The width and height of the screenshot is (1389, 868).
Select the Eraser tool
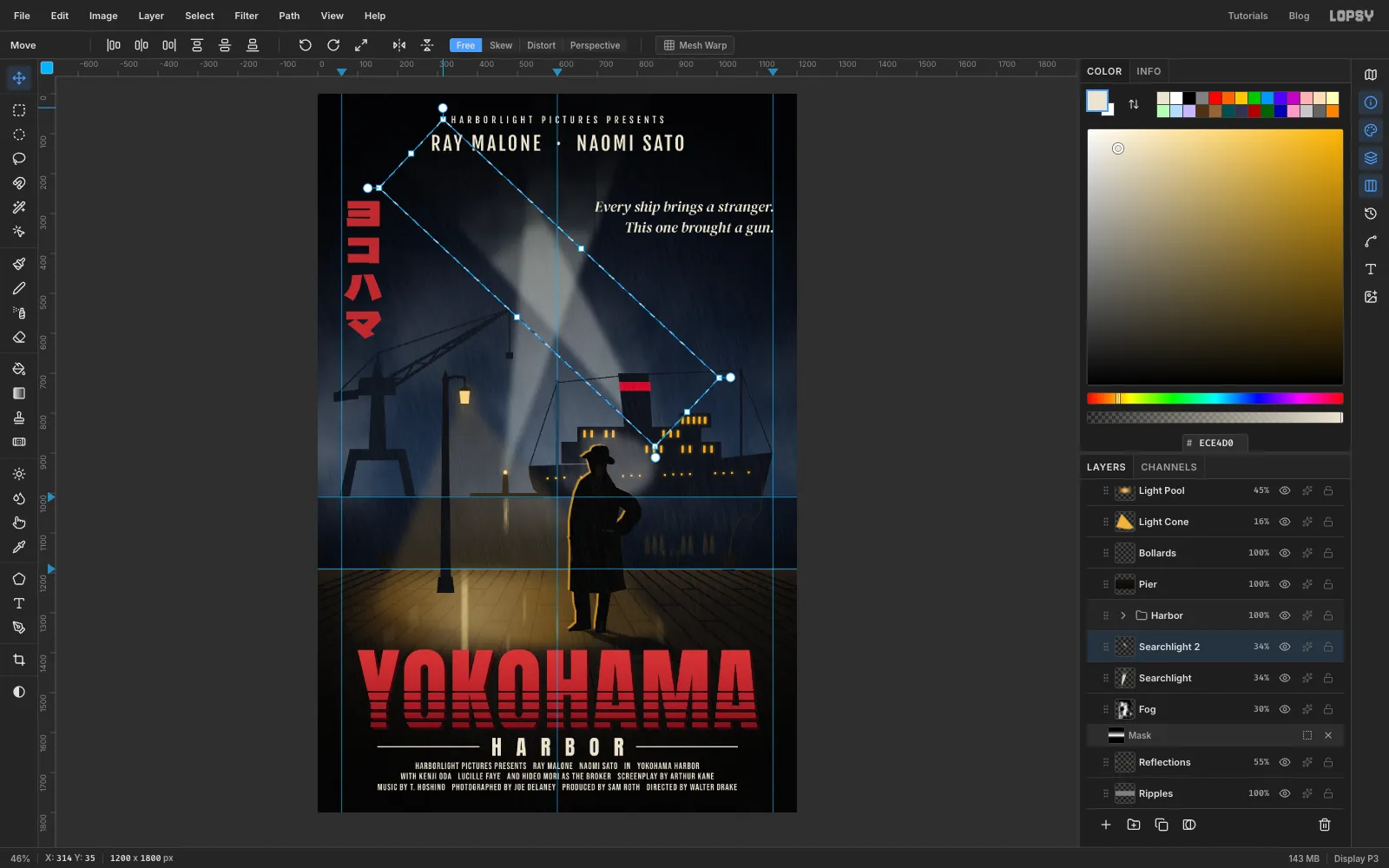pyautogui.click(x=19, y=337)
